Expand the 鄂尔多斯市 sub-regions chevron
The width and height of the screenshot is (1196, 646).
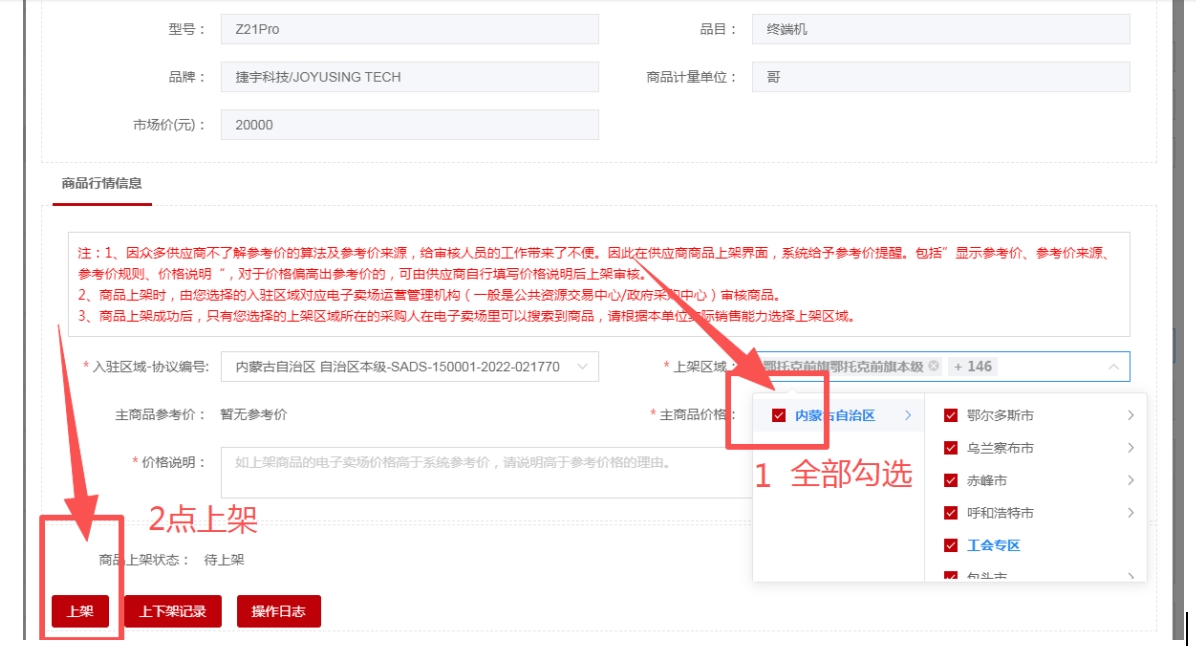click(x=1130, y=415)
